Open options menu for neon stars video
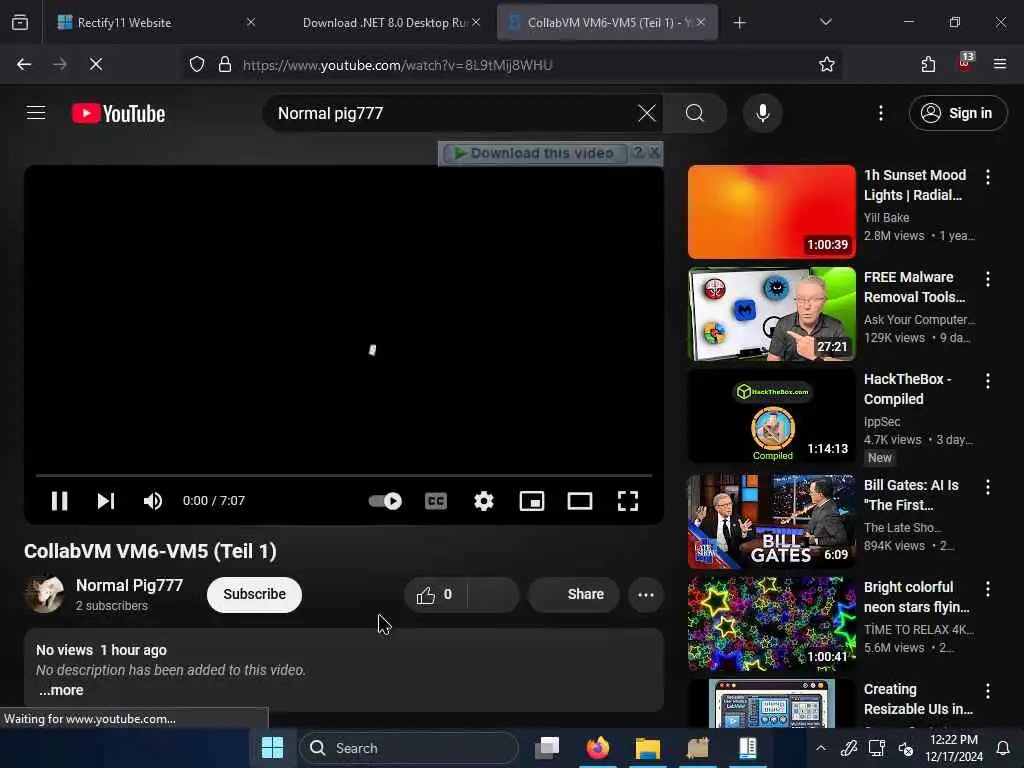Viewport: 1024px width, 768px height. tap(987, 588)
